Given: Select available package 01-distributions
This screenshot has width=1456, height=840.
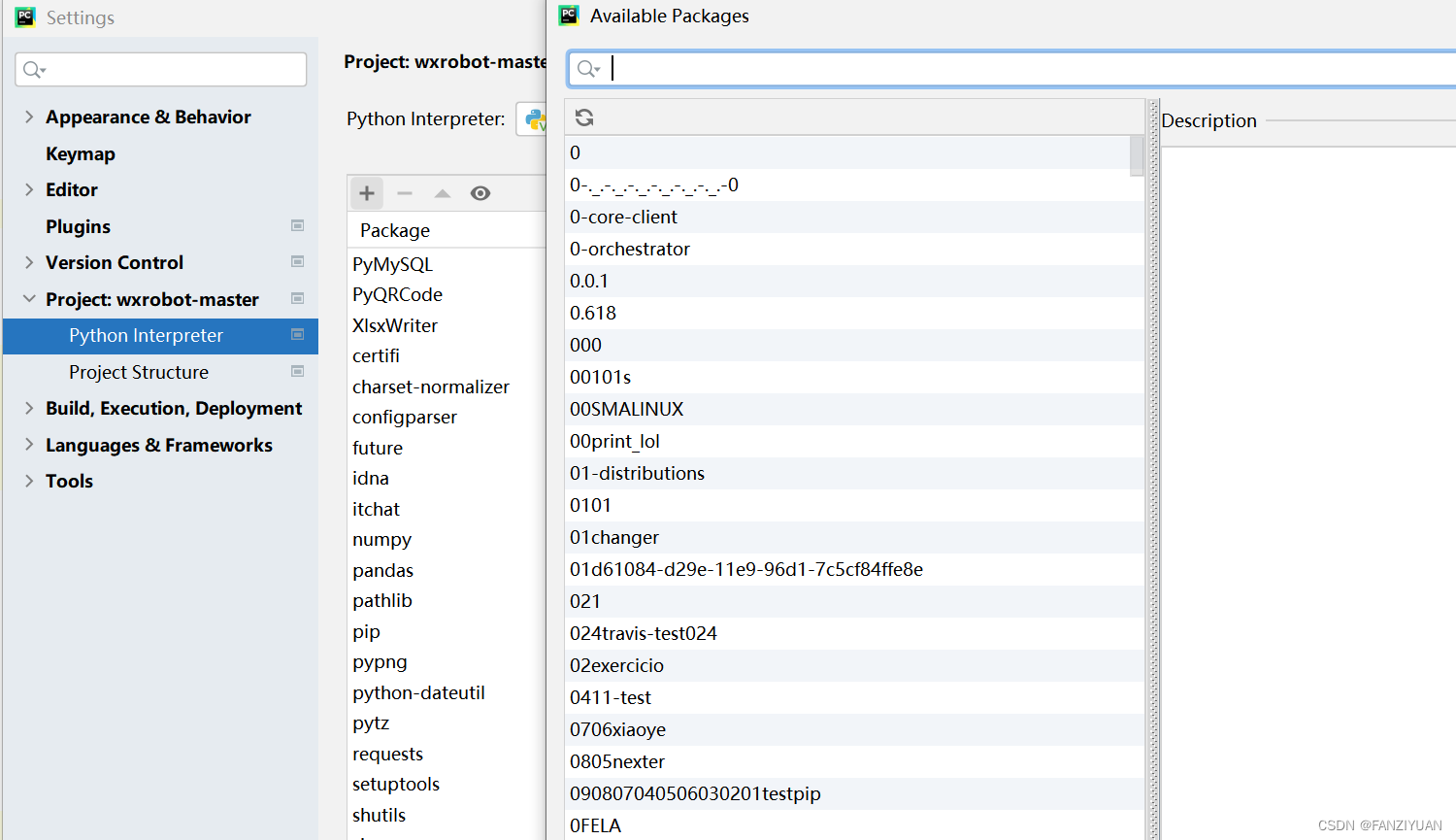Looking at the screenshot, I should [x=855, y=473].
